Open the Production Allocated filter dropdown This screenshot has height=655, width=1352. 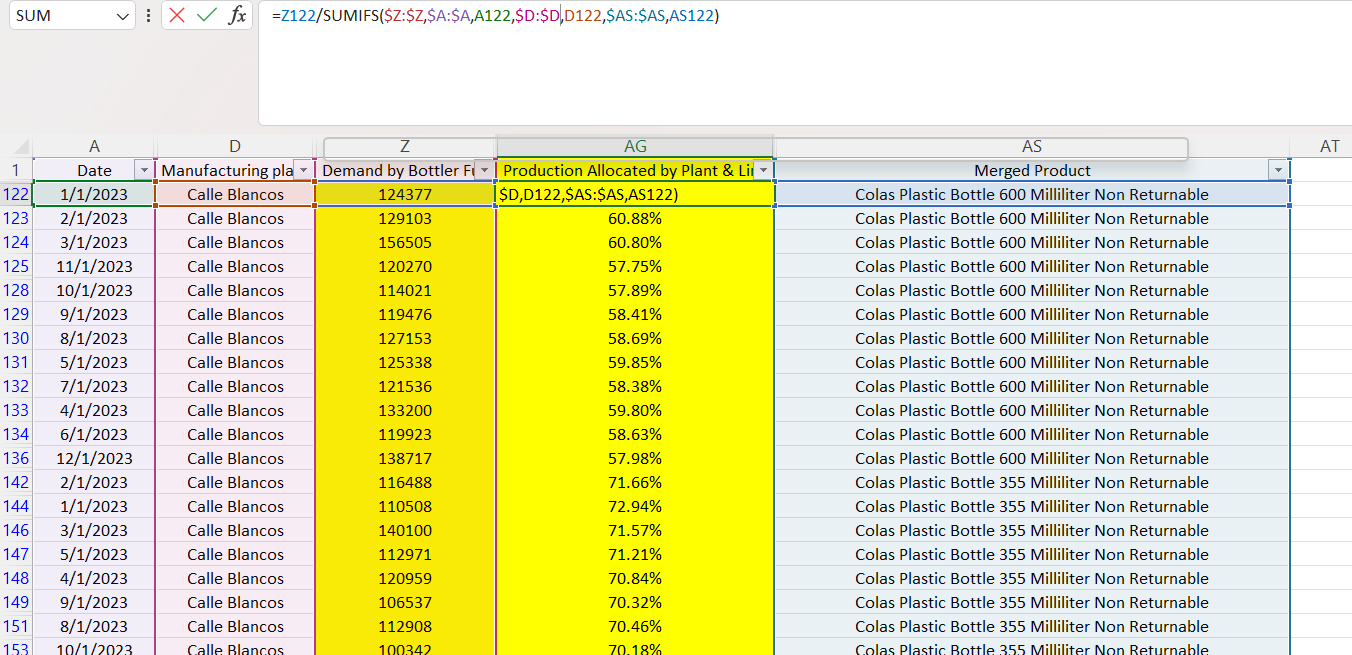tap(763, 171)
